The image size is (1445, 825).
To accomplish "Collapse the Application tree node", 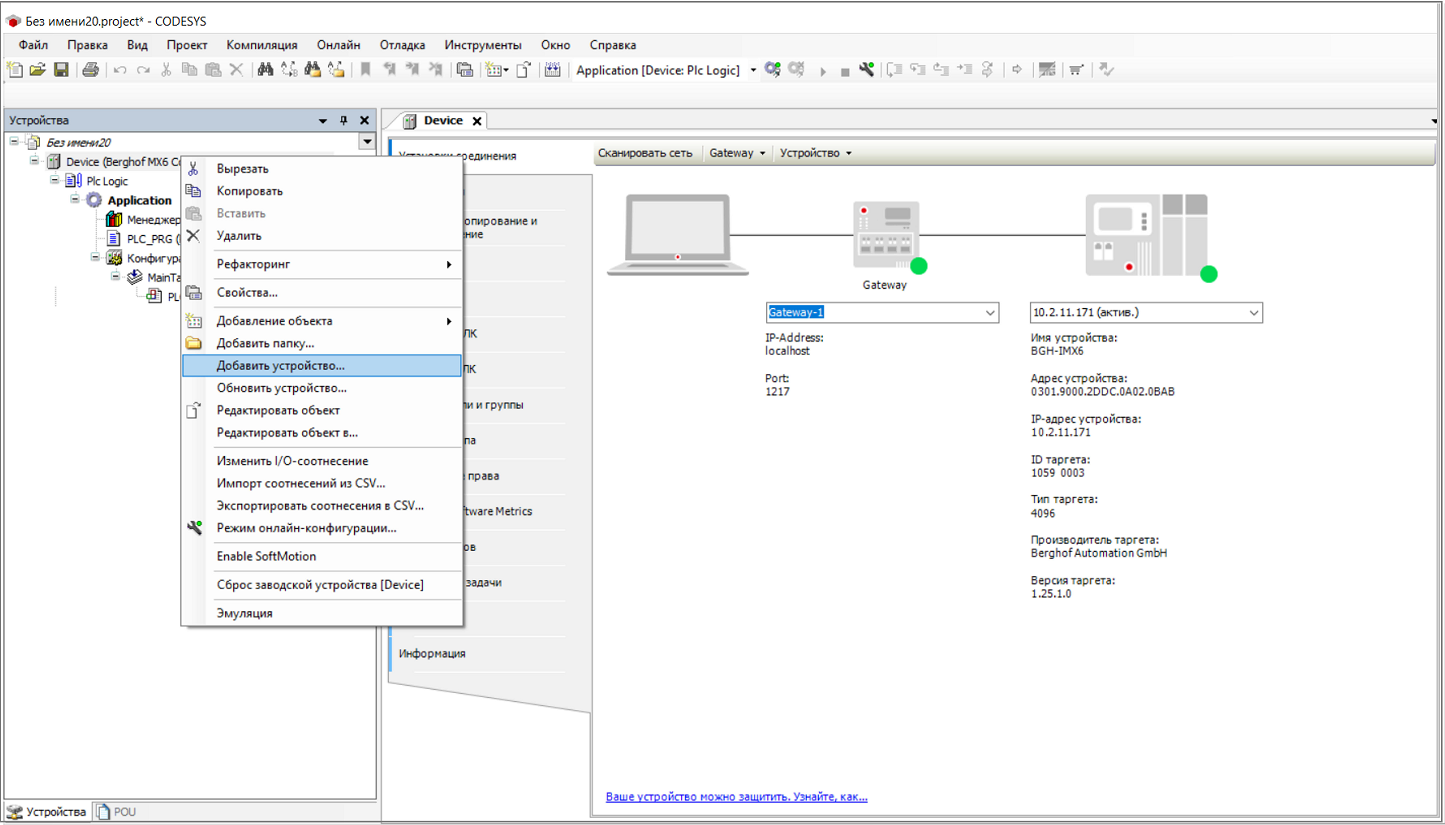I will pyautogui.click(x=74, y=199).
